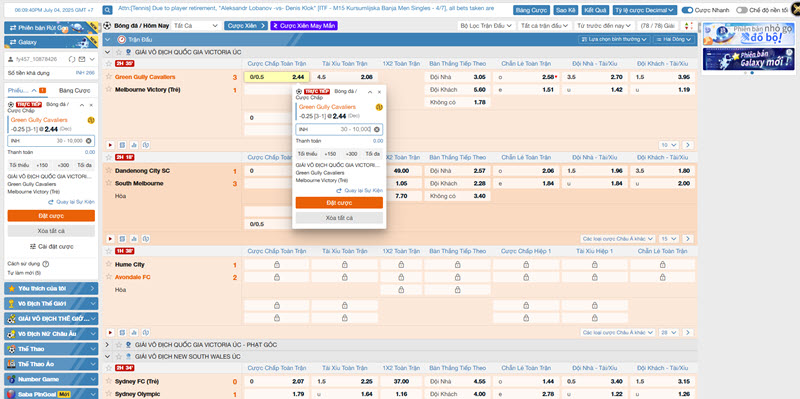Open Lựa chọn bình thường dropdown
The width and height of the screenshot is (800, 399).
tap(614, 39)
